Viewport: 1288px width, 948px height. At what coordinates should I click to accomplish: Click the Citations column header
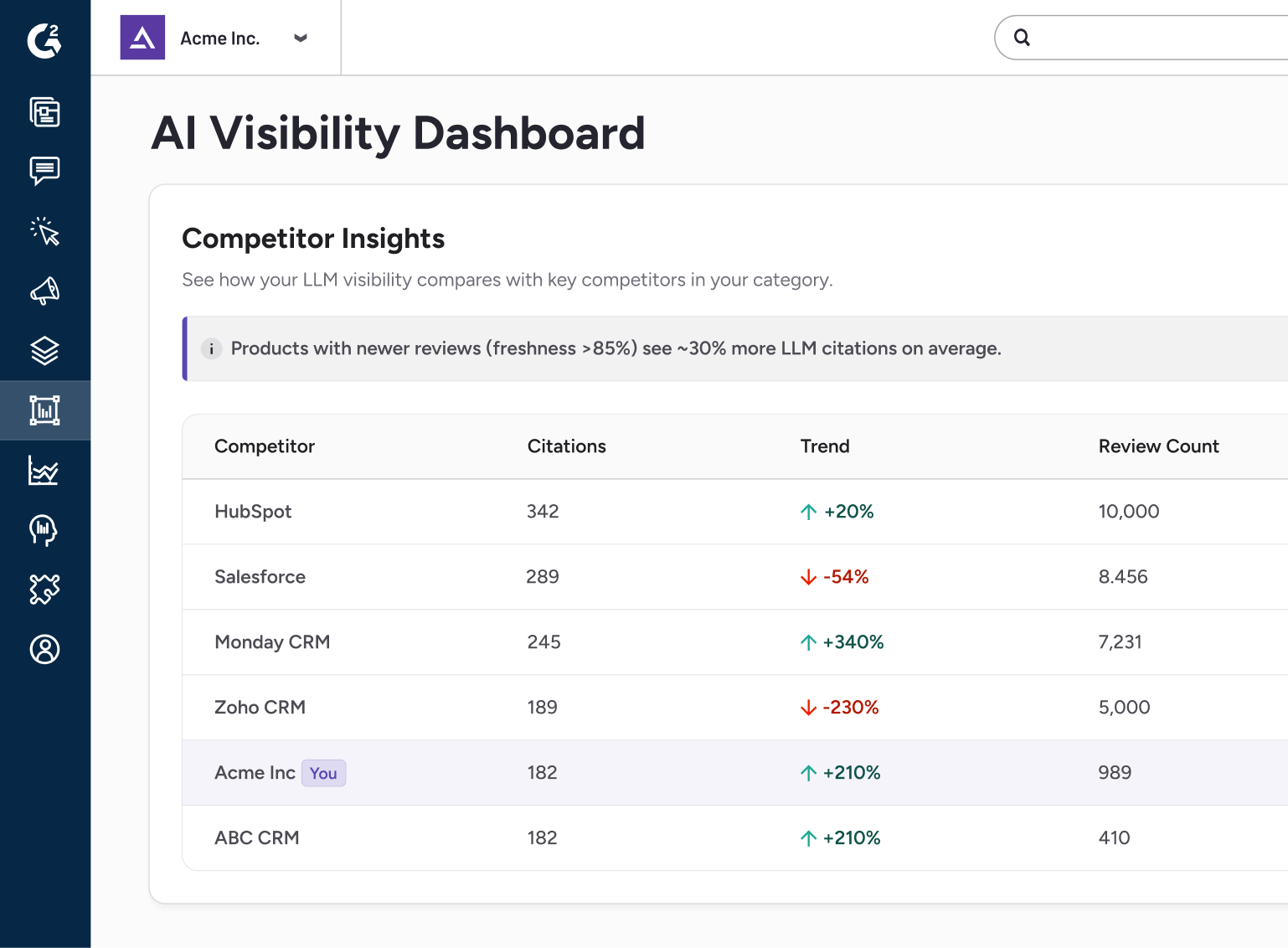pyautogui.click(x=567, y=446)
